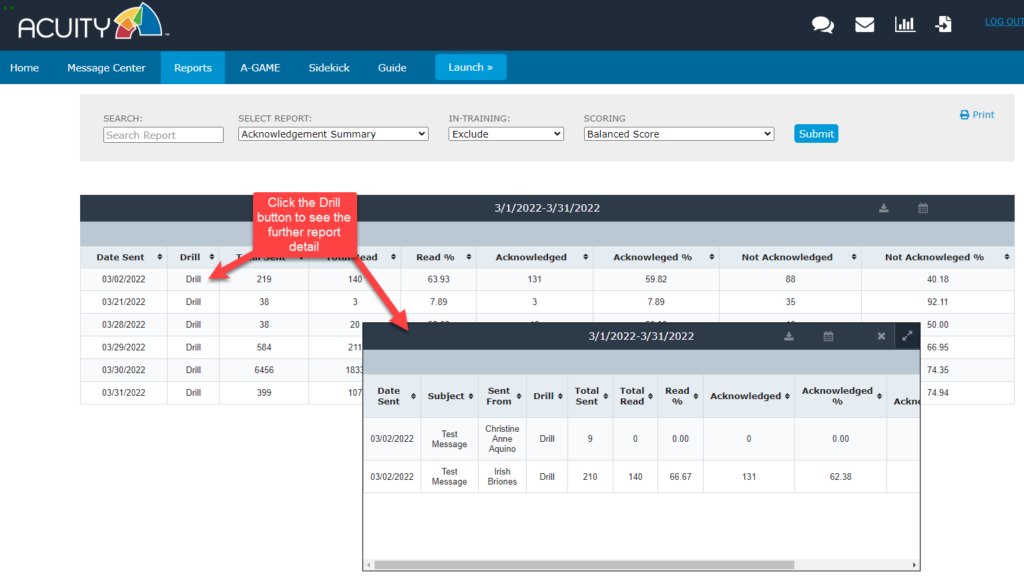Image resolution: width=1024 pixels, height=580 pixels.
Task: Switch to the Message Center tab
Action: pyautogui.click(x=106, y=68)
